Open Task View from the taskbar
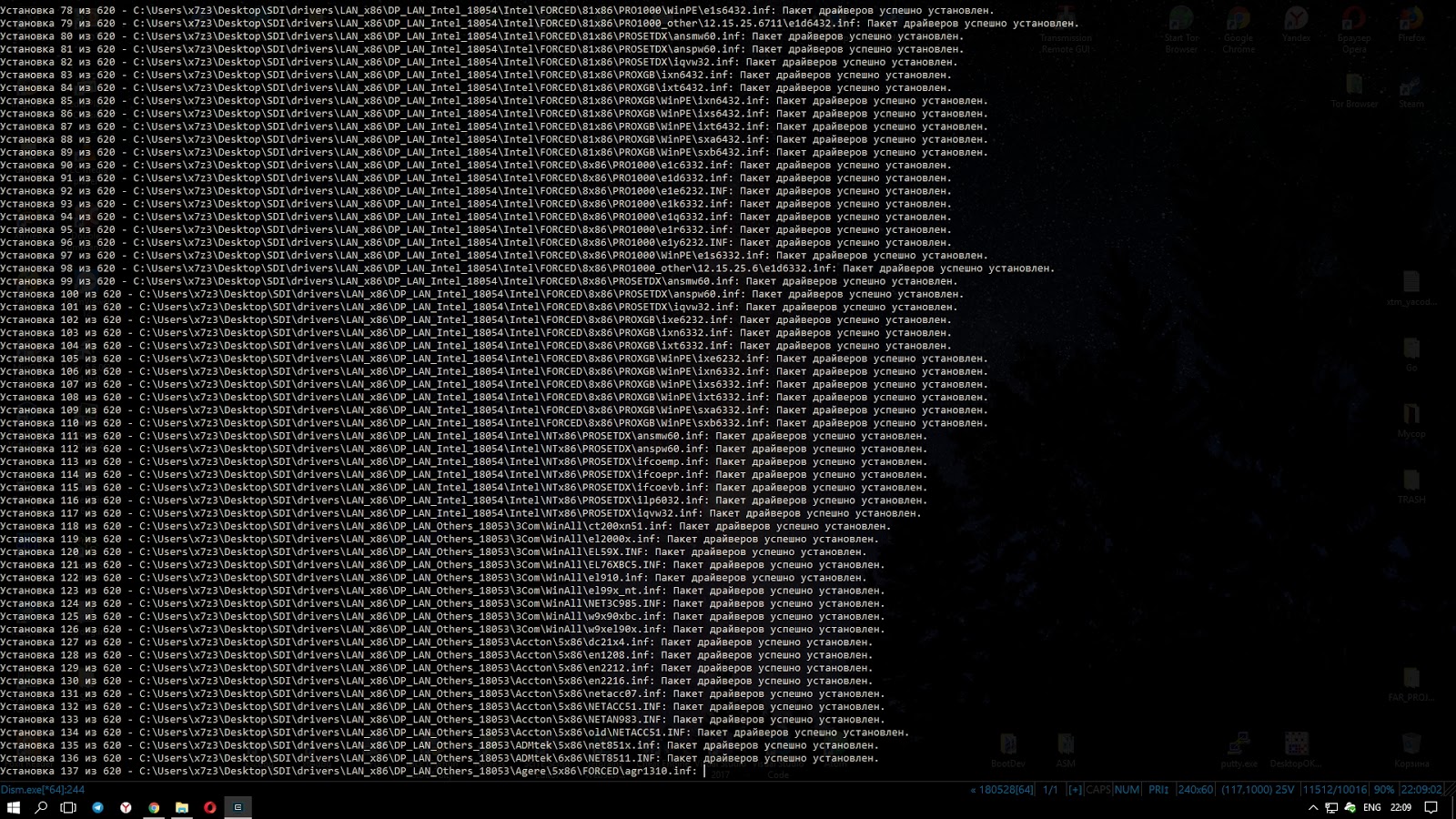This screenshot has height=819, width=1456. click(68, 807)
